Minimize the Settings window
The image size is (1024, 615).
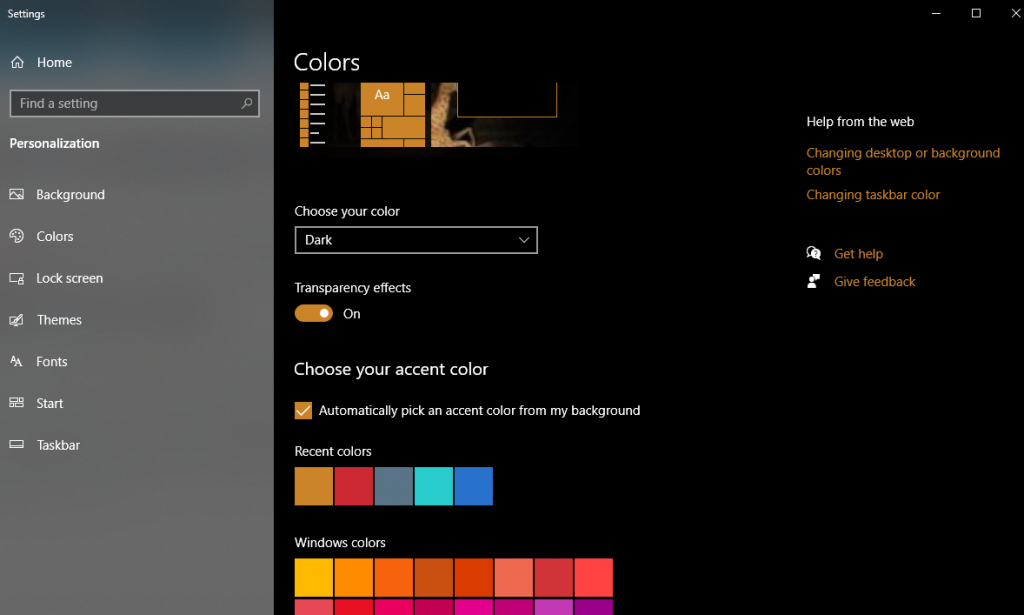(936, 13)
